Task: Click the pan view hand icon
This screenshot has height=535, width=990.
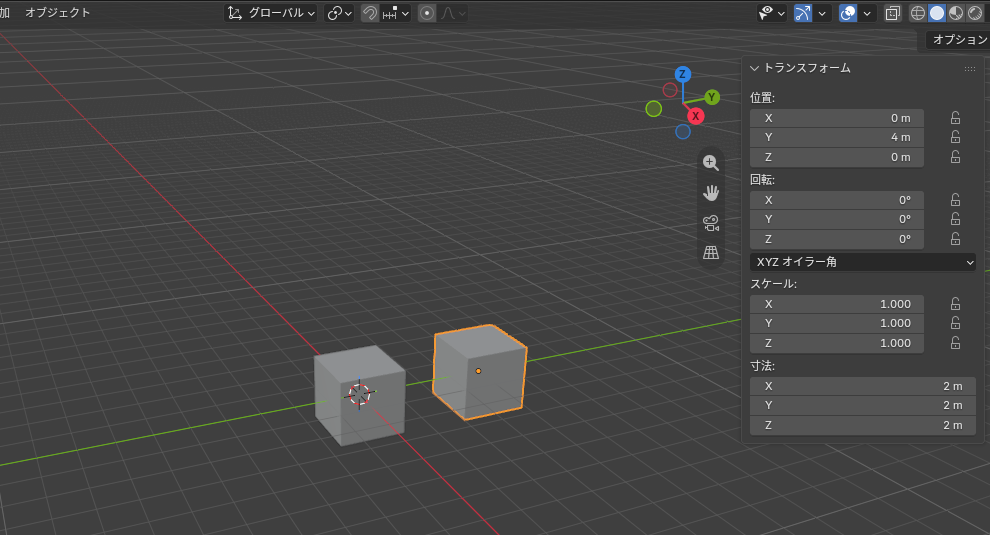Action: coord(711,193)
